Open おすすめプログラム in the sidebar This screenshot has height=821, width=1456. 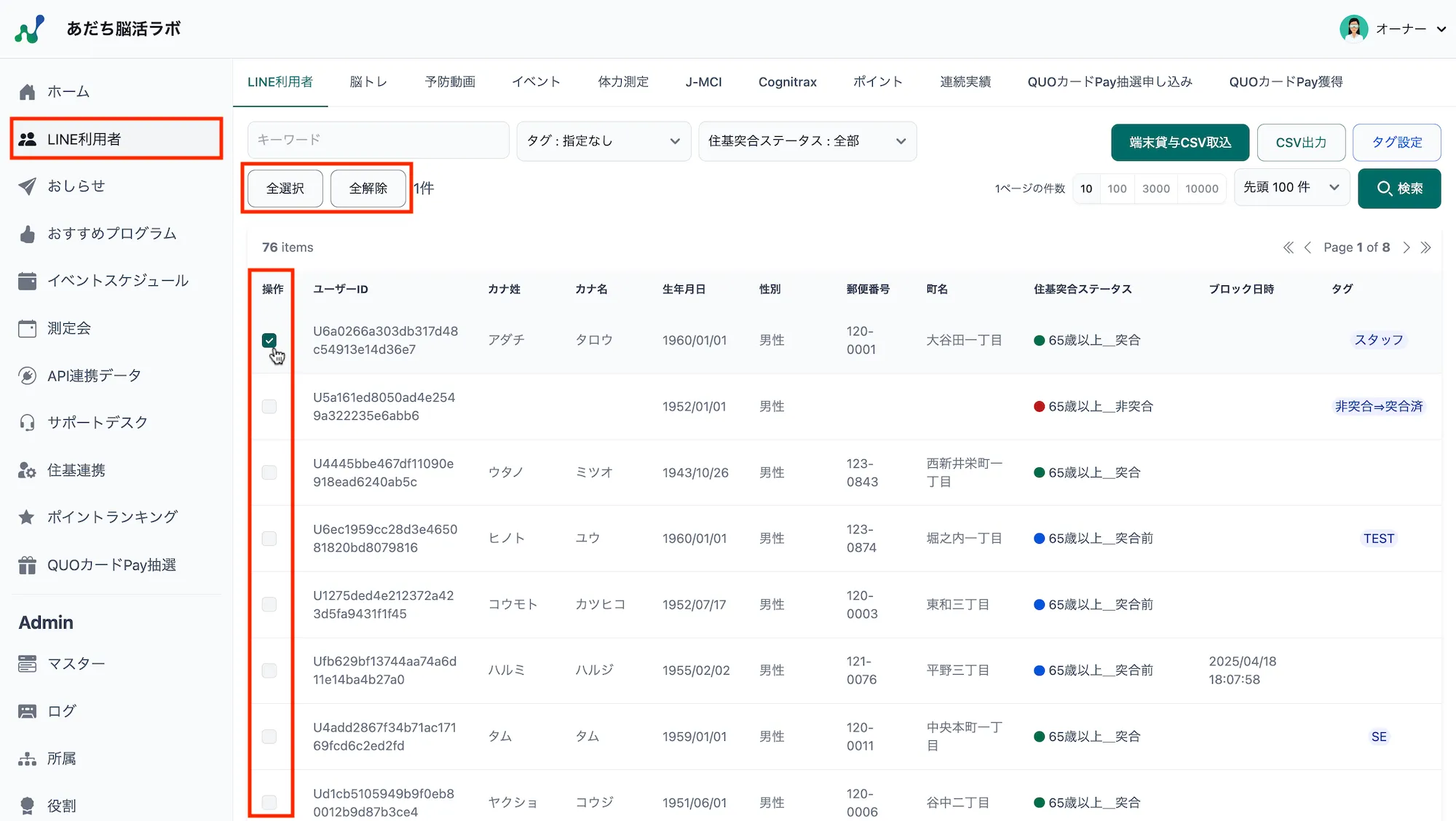[111, 233]
